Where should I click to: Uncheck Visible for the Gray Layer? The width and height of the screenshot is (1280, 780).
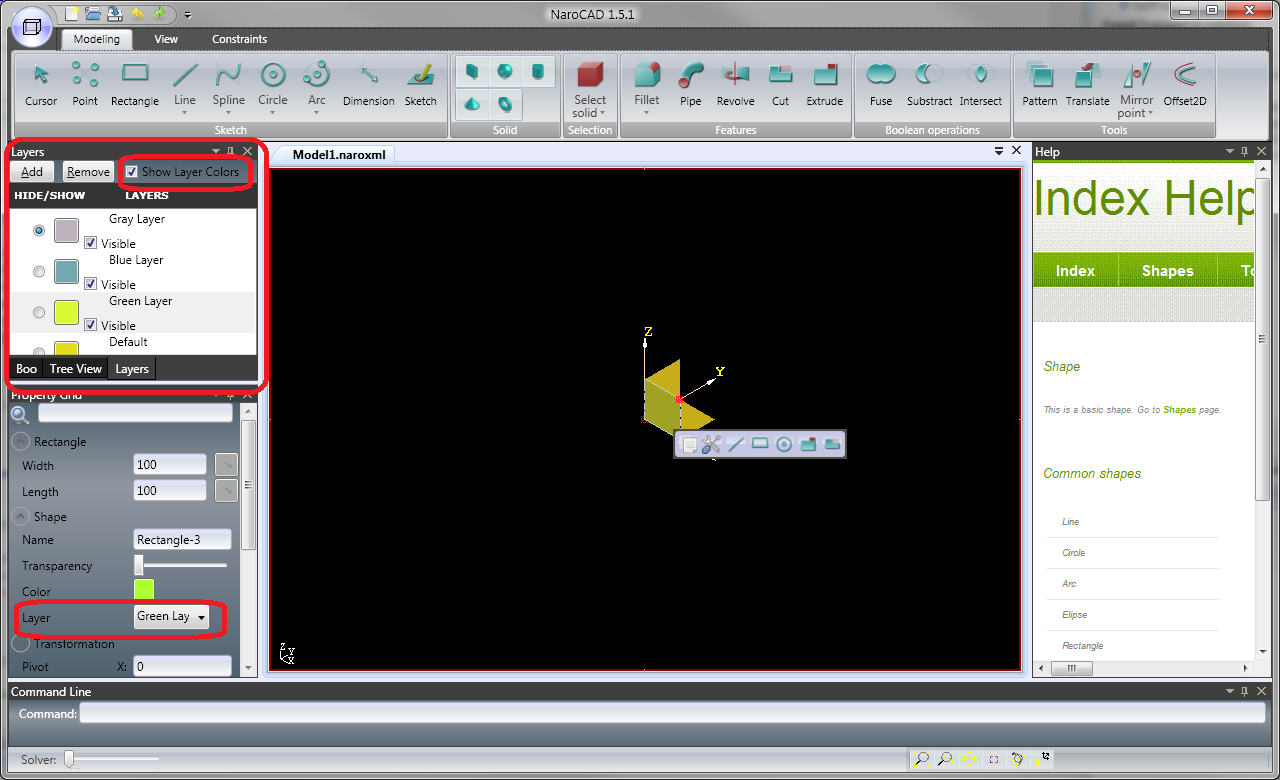tap(91, 243)
